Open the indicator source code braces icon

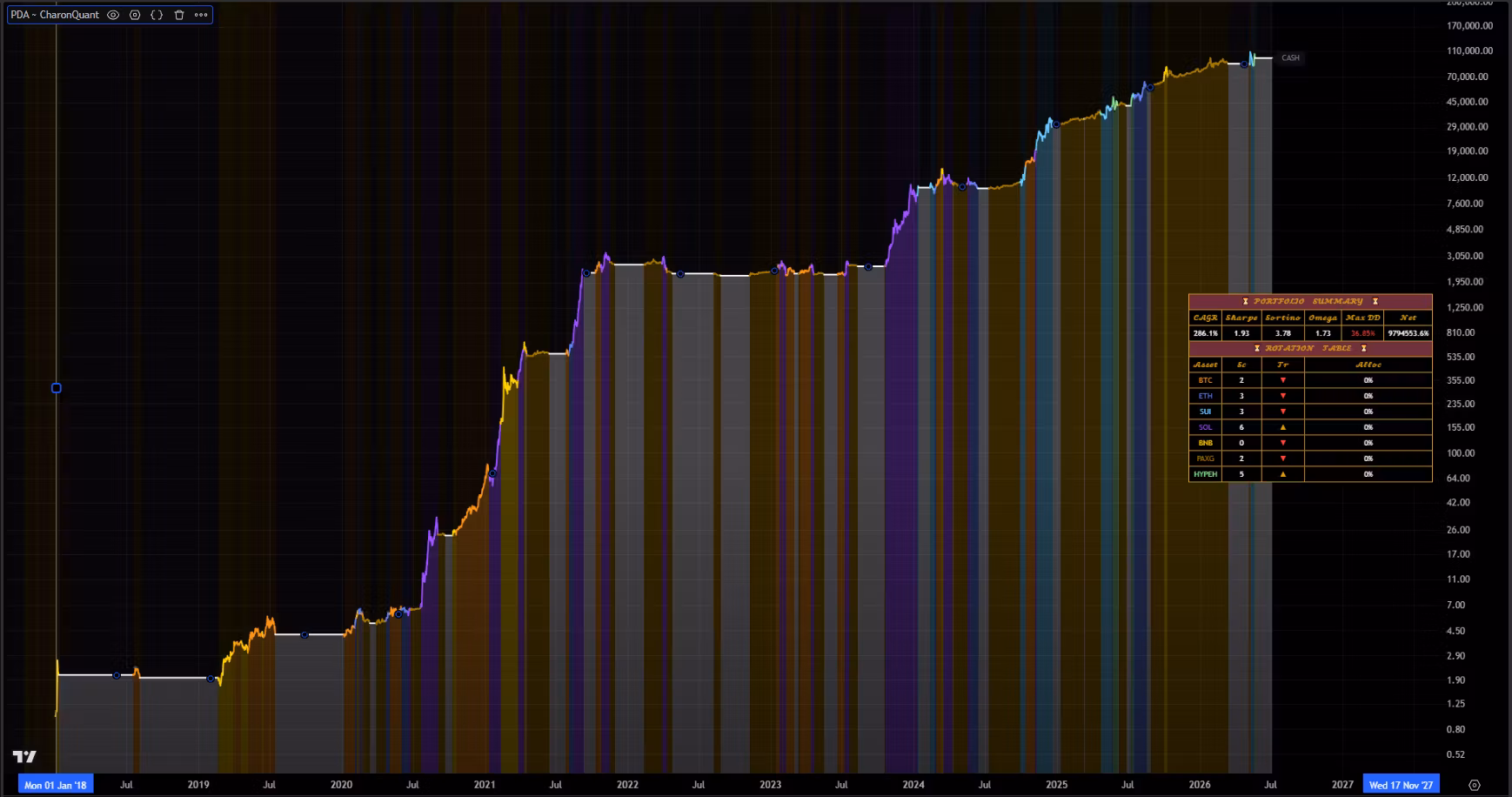[157, 15]
